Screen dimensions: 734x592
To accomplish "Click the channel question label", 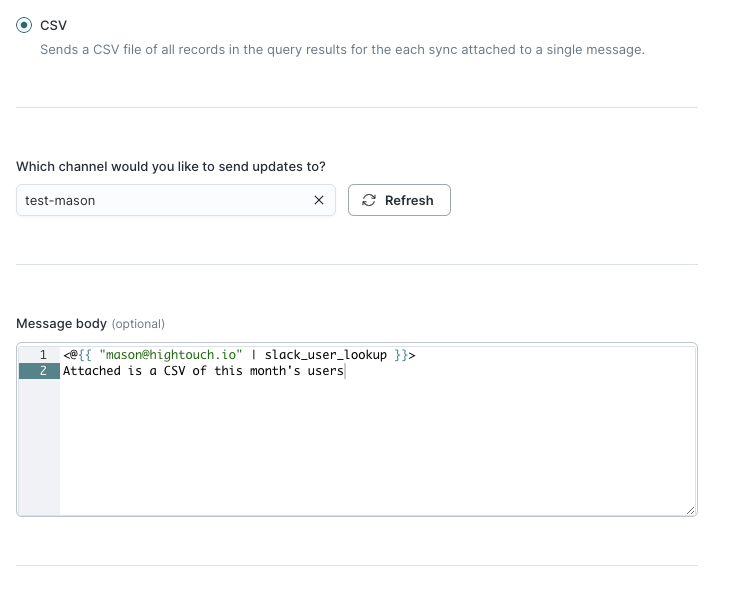I will pyautogui.click(x=171, y=166).
